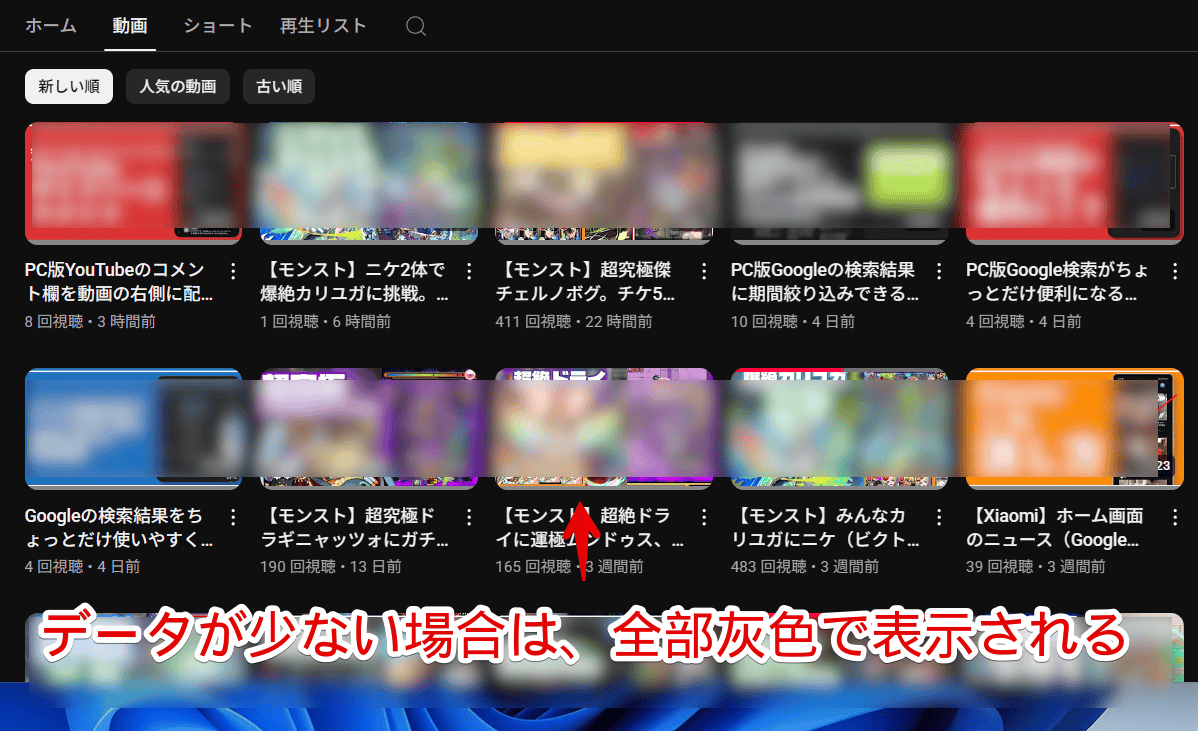Open more options for 超究極ドラギニャッツォ video
Viewport: 1198px width, 731px height.
click(468, 517)
